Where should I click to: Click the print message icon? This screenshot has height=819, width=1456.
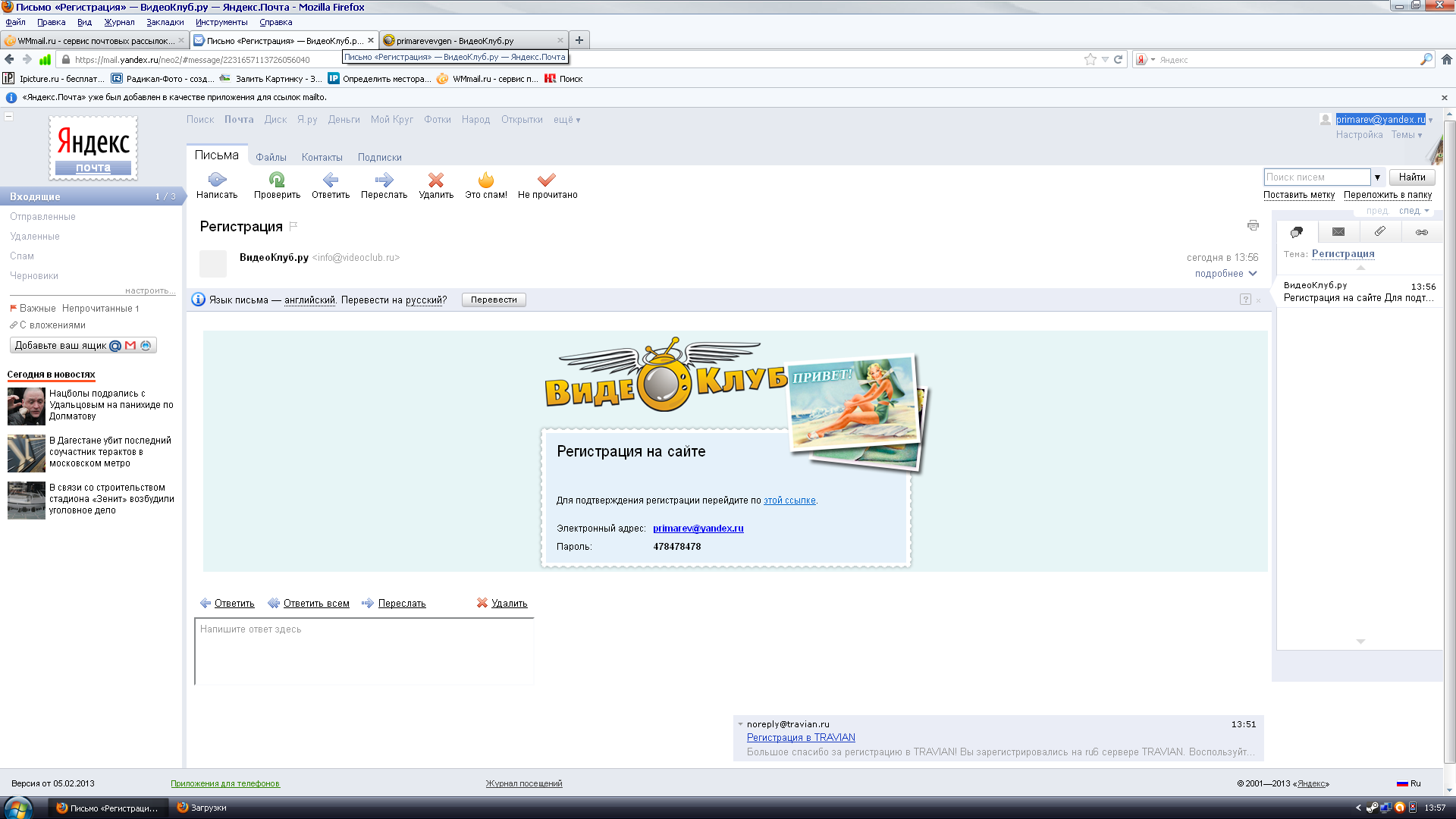coord(1253,225)
